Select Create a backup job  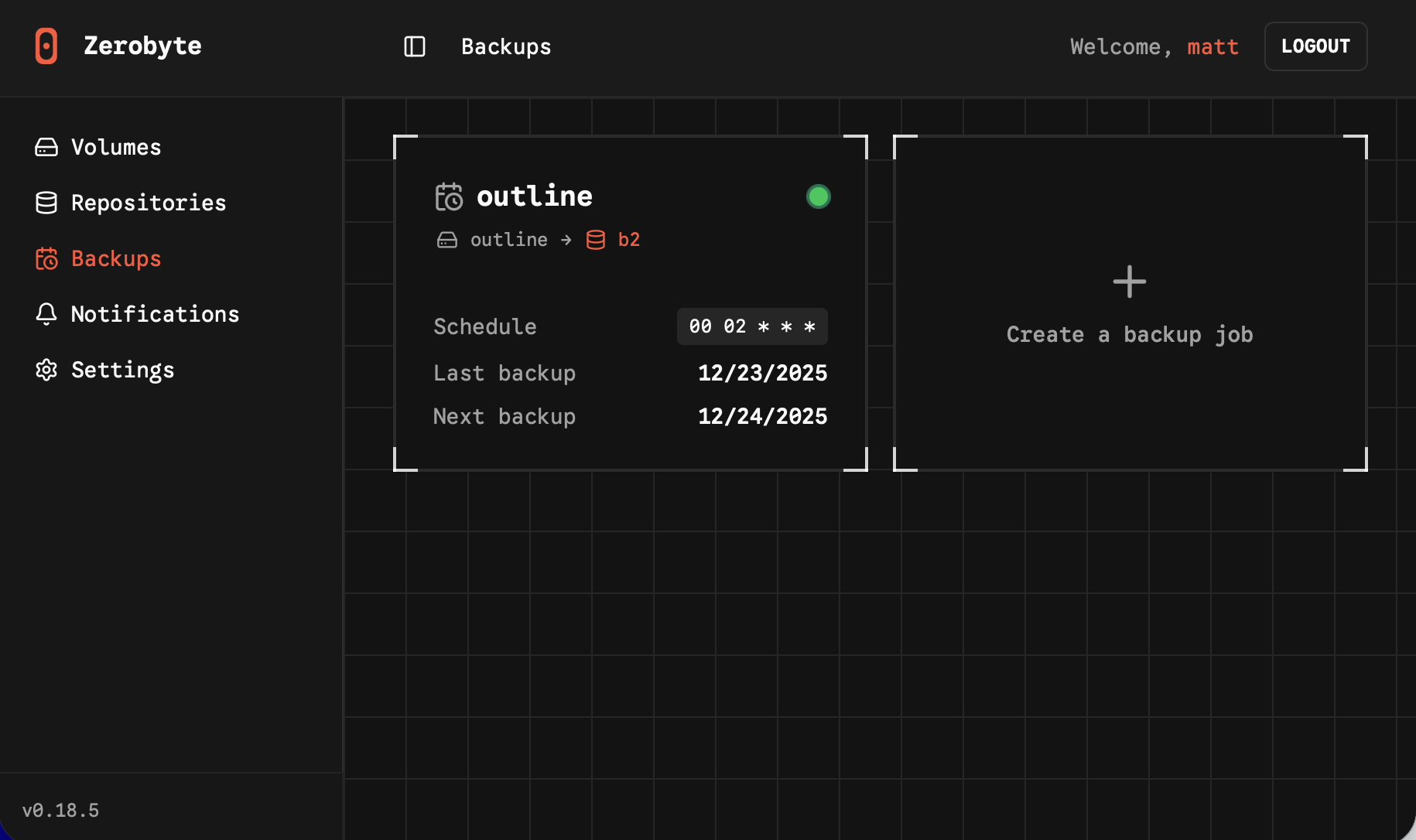pos(1130,334)
